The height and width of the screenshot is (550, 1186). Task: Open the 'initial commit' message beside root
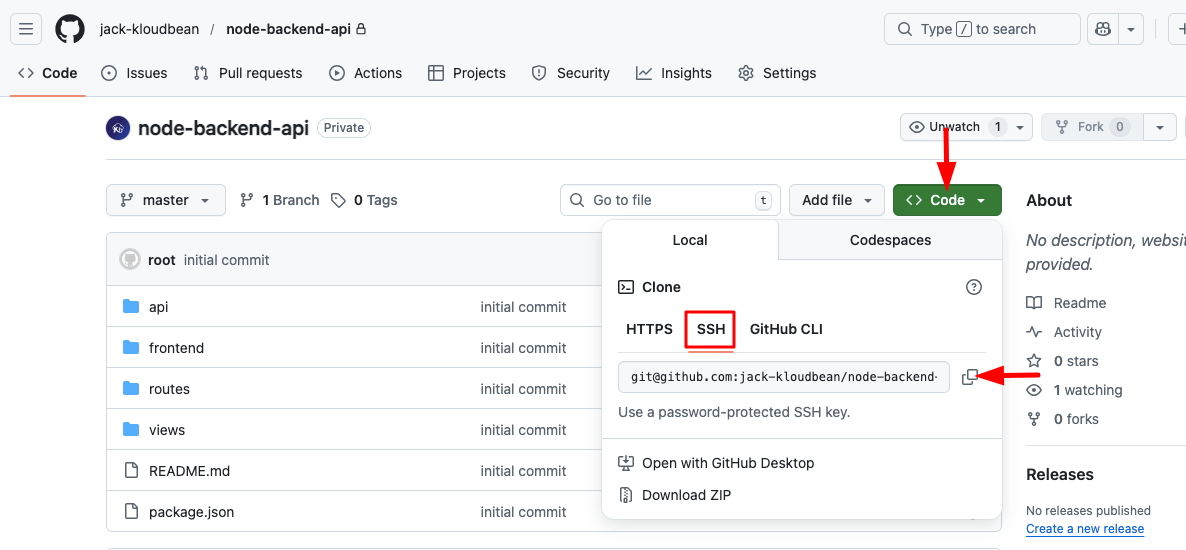coord(226,260)
